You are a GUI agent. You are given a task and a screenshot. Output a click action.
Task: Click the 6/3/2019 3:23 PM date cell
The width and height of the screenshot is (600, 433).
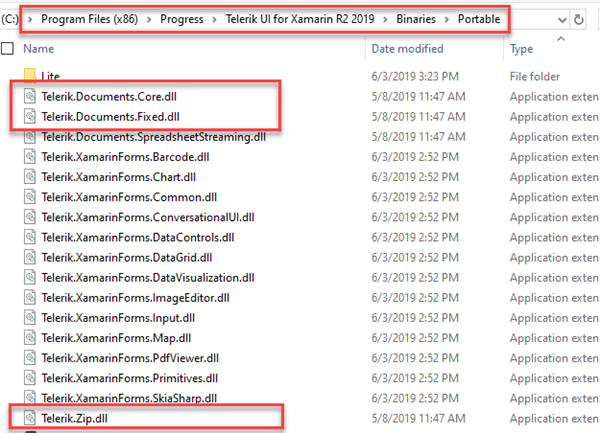(x=415, y=76)
